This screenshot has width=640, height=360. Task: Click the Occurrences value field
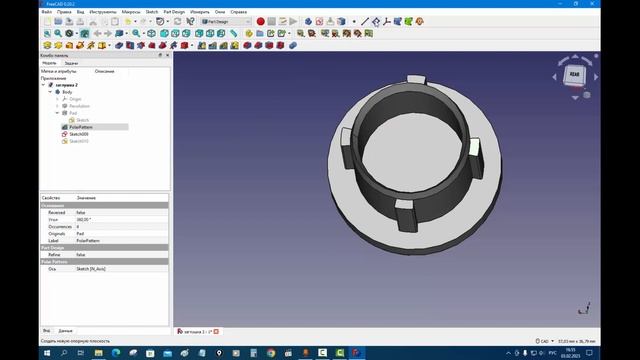(122, 227)
